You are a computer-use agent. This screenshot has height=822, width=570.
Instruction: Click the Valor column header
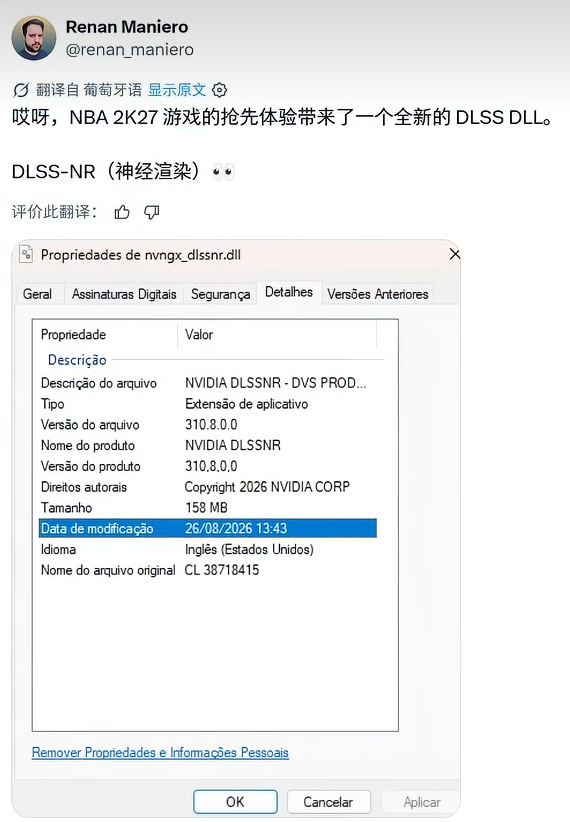pyautogui.click(x=277, y=334)
